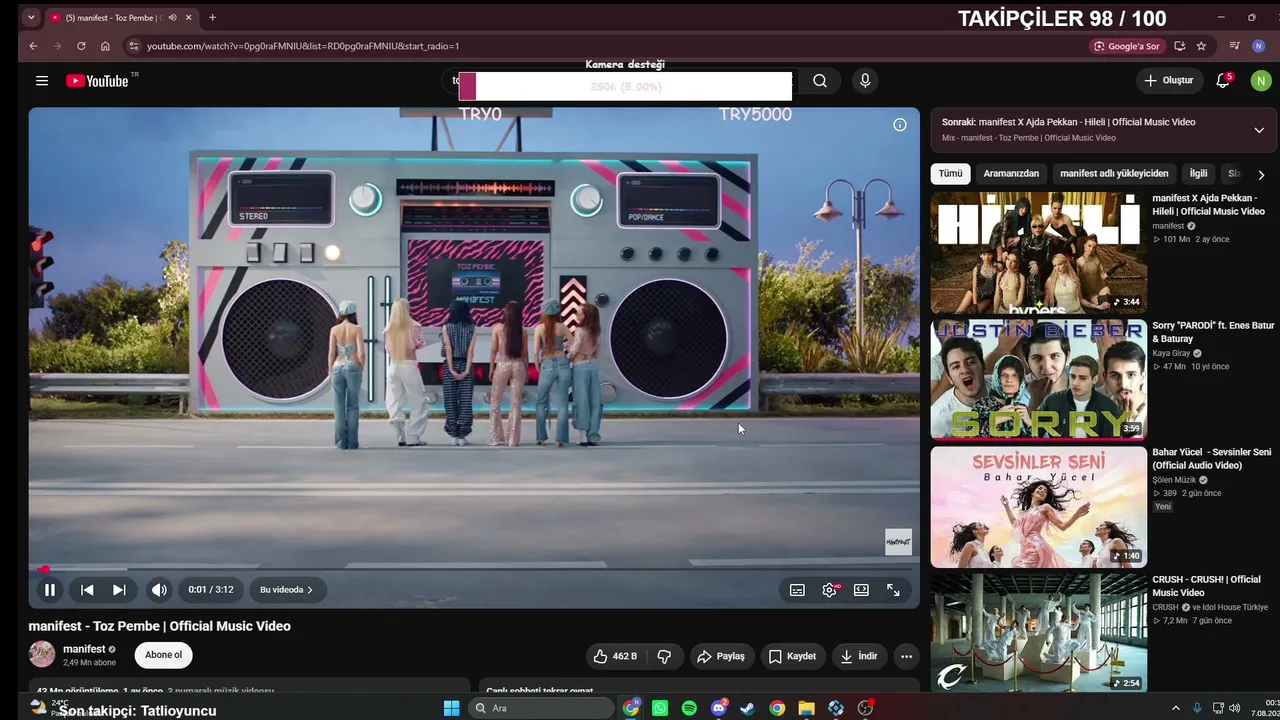Like the Toz Pembe video

pyautogui.click(x=615, y=656)
